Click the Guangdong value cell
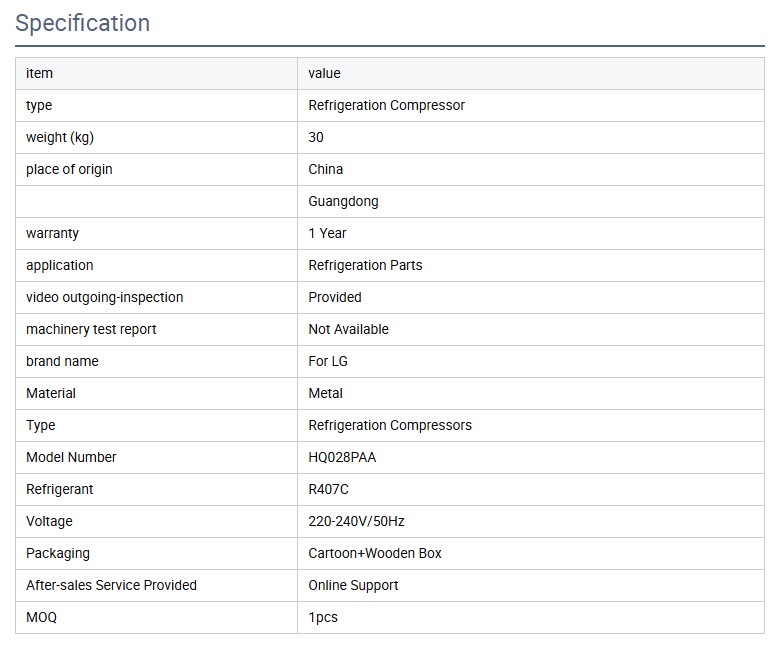The height and width of the screenshot is (648, 782). (x=343, y=201)
